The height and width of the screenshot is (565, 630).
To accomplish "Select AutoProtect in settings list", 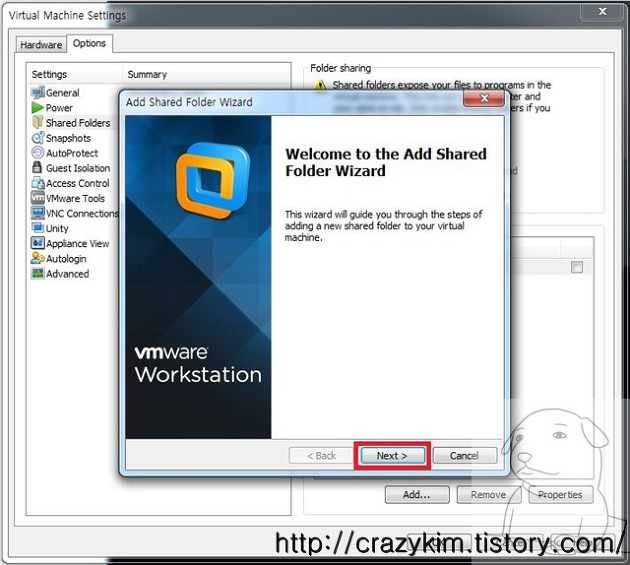I will pyautogui.click(x=72, y=153).
